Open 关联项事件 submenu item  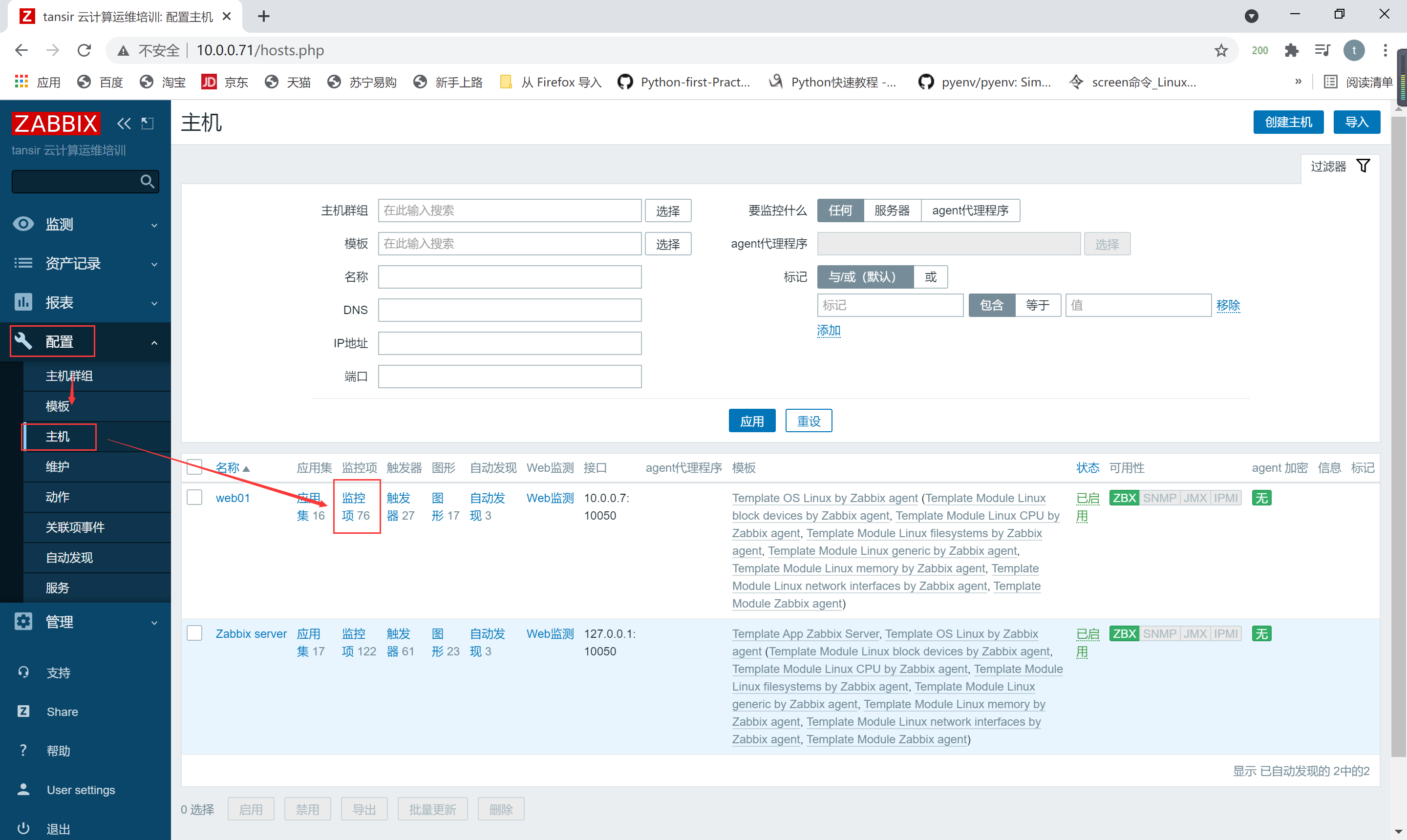pyautogui.click(x=97, y=527)
